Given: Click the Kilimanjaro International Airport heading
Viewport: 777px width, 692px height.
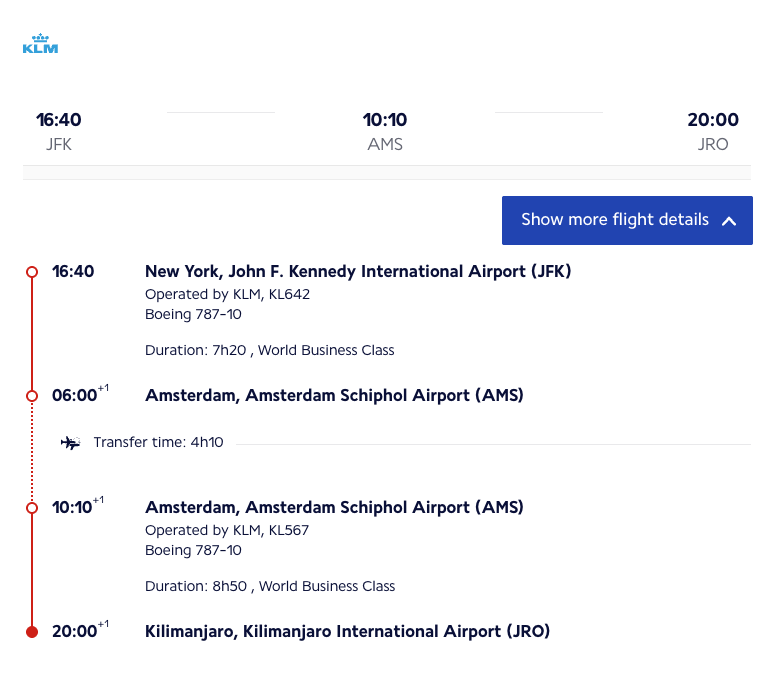Looking at the screenshot, I should 347,631.
